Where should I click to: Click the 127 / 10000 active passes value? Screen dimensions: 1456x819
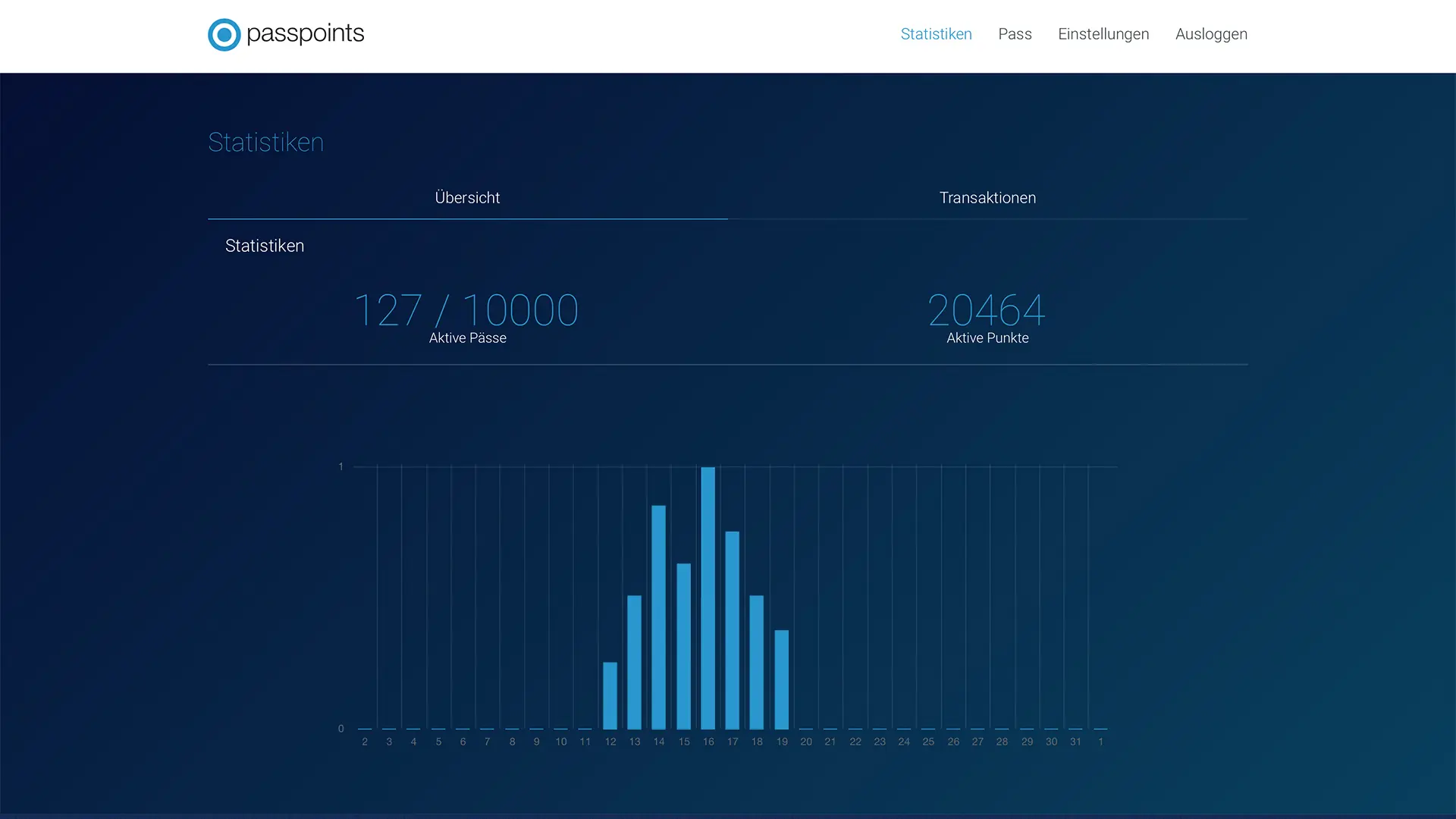(466, 310)
